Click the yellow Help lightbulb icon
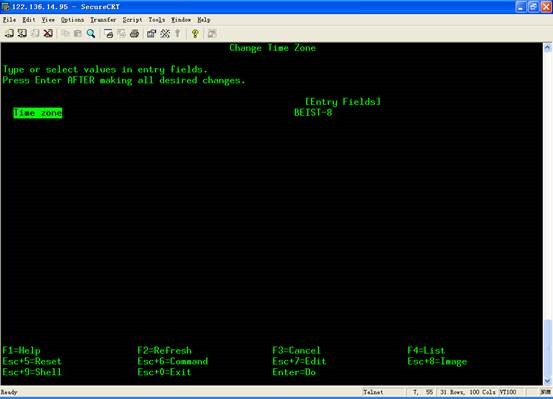Screen dimensions: 553x399 click(195, 34)
